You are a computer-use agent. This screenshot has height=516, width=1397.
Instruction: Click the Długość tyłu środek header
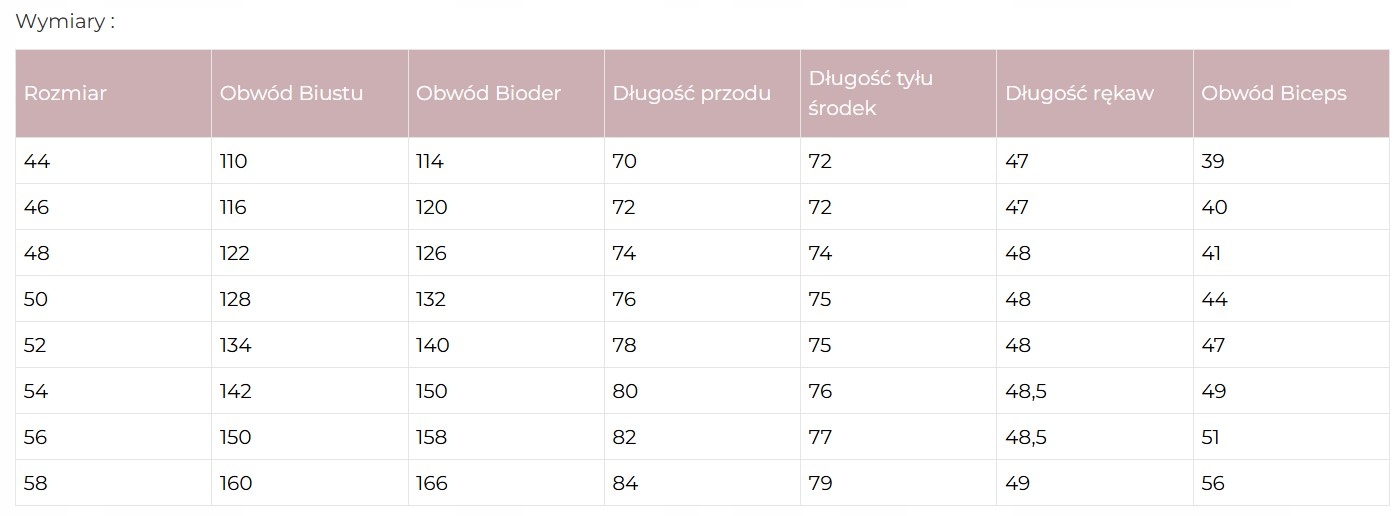pos(870,93)
